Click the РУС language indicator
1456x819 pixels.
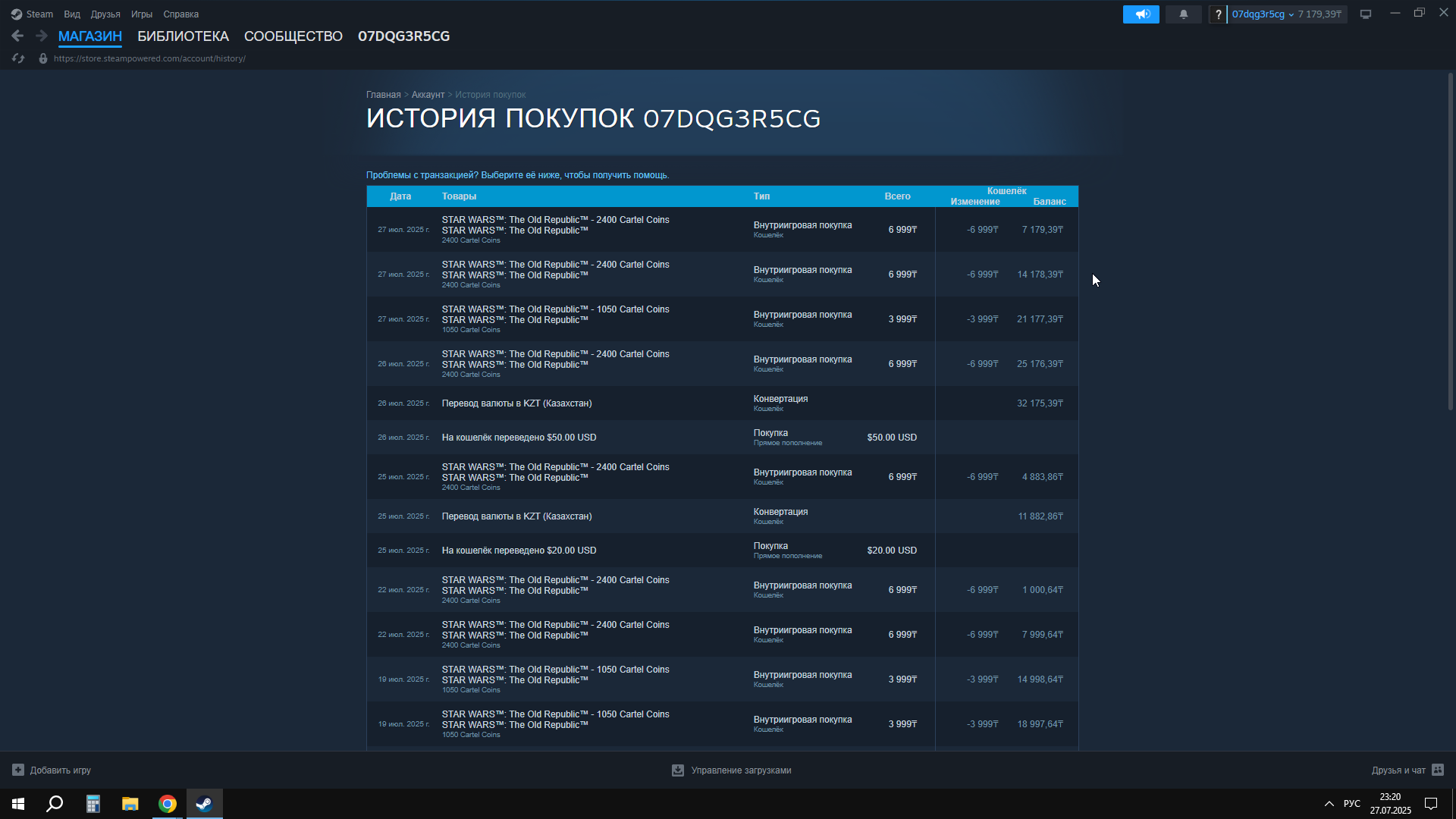(1352, 804)
